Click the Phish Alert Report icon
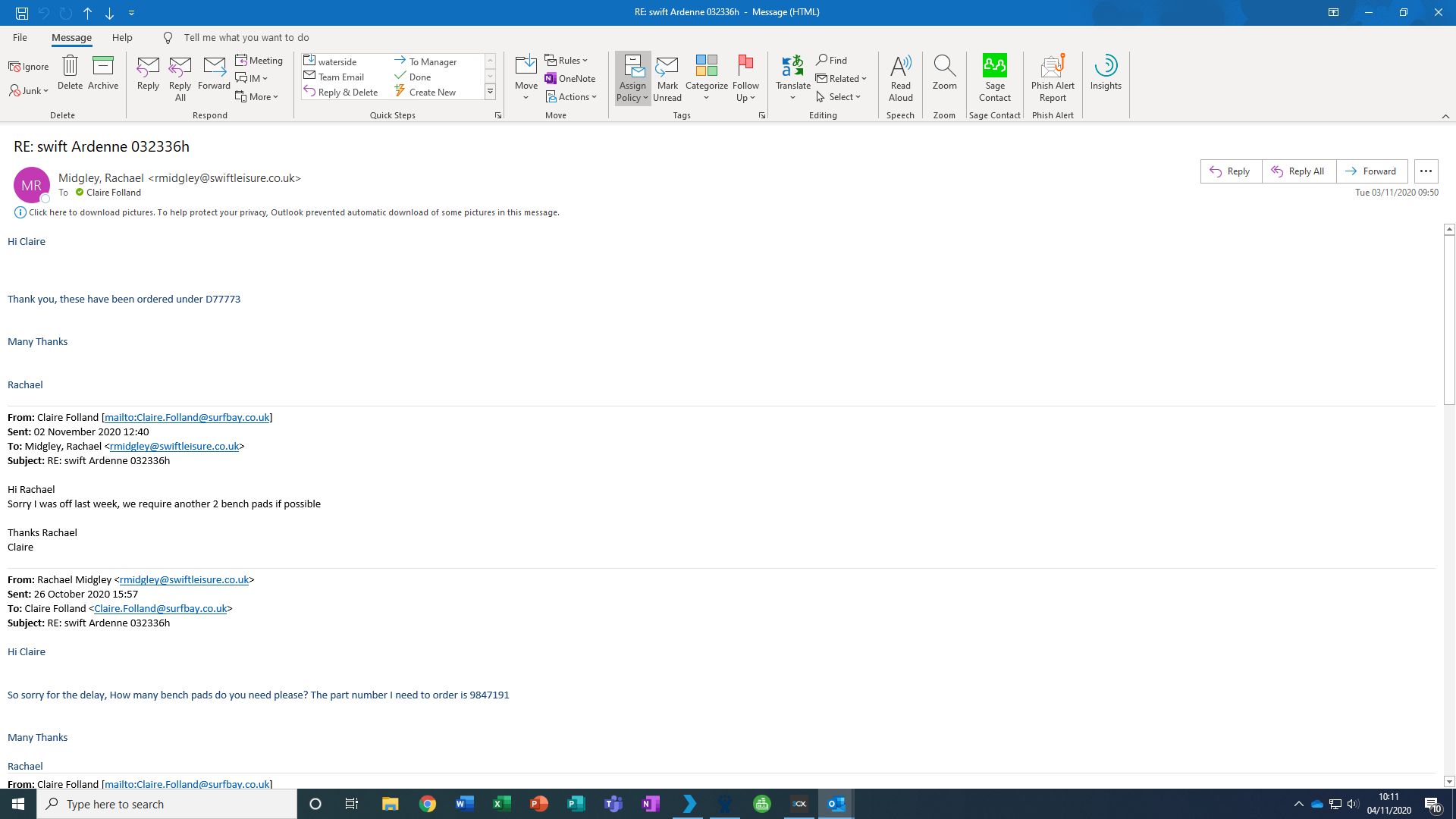1456x819 pixels. pyautogui.click(x=1053, y=77)
